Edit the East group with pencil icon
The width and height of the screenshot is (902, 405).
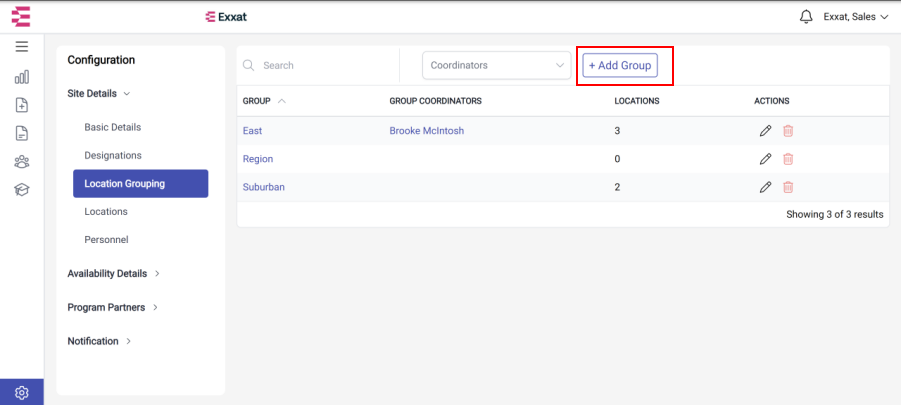765,131
